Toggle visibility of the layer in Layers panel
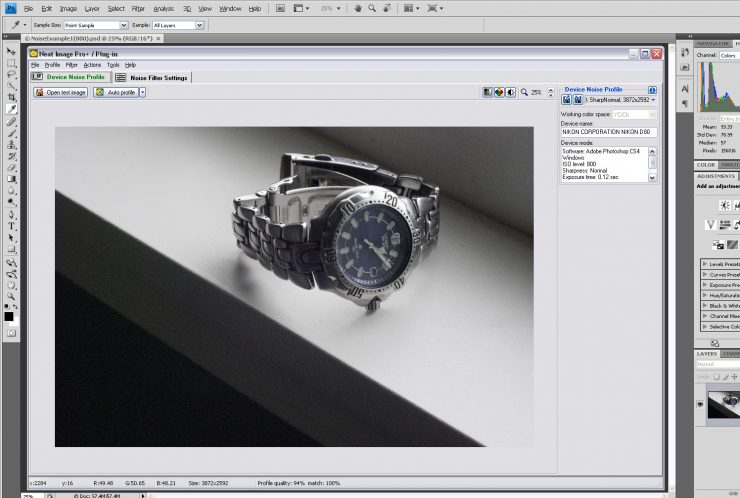 pyautogui.click(x=700, y=404)
